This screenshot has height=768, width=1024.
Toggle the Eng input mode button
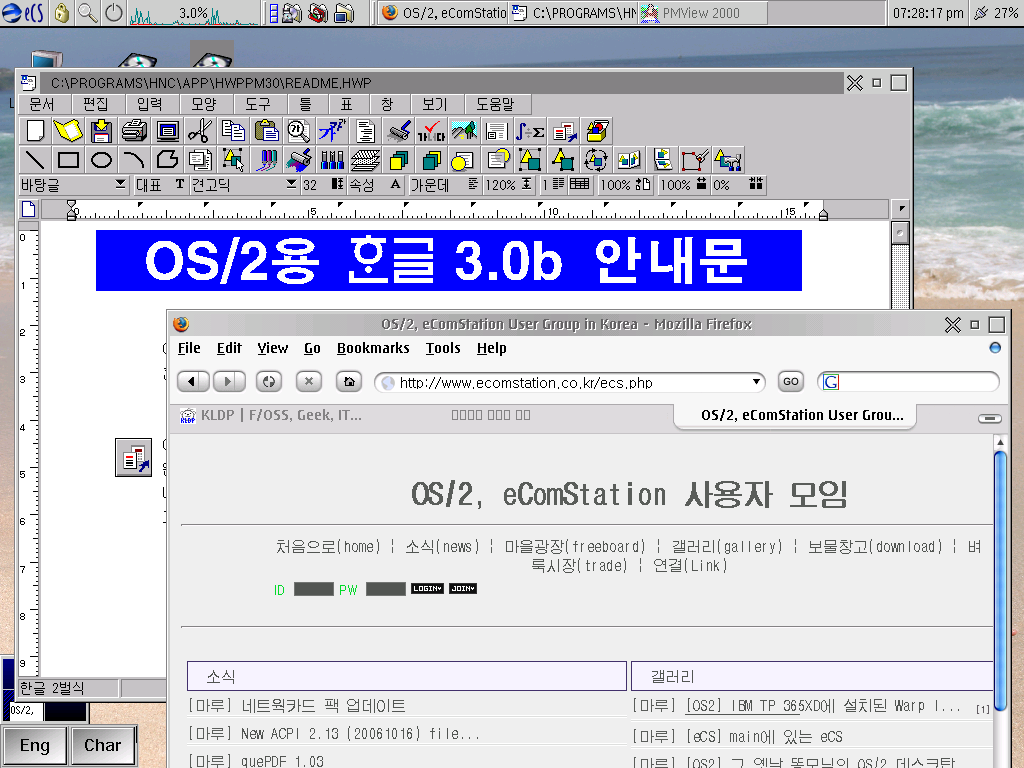(x=35, y=745)
